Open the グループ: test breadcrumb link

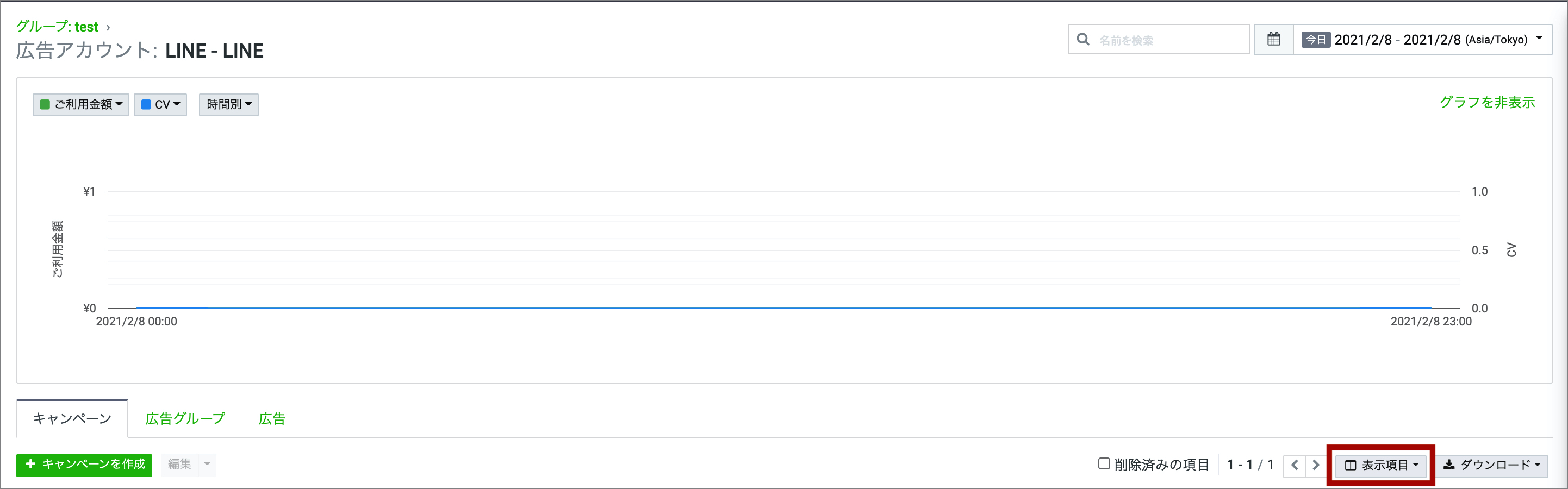[57, 27]
